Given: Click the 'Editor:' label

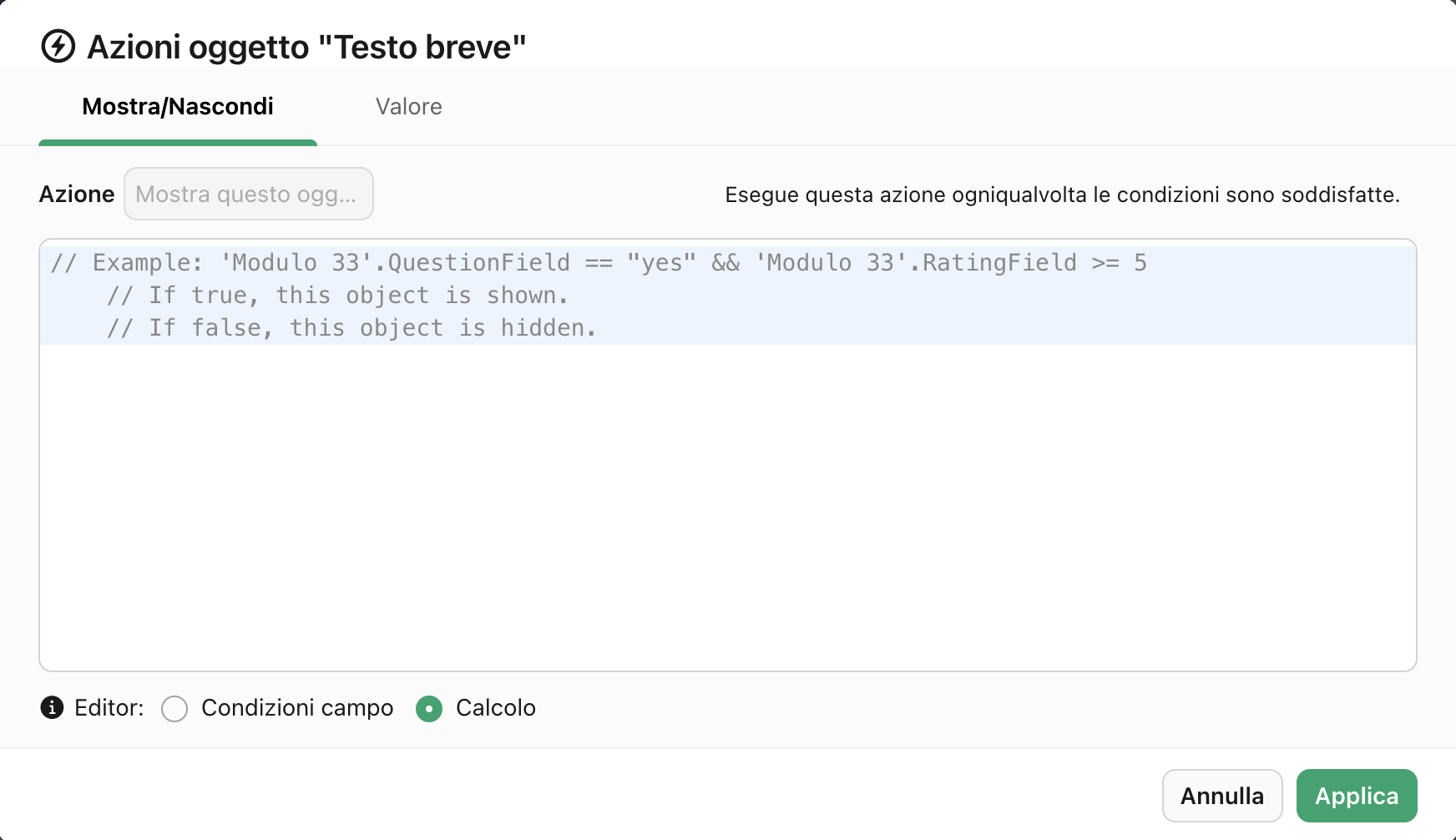Looking at the screenshot, I should [109, 708].
